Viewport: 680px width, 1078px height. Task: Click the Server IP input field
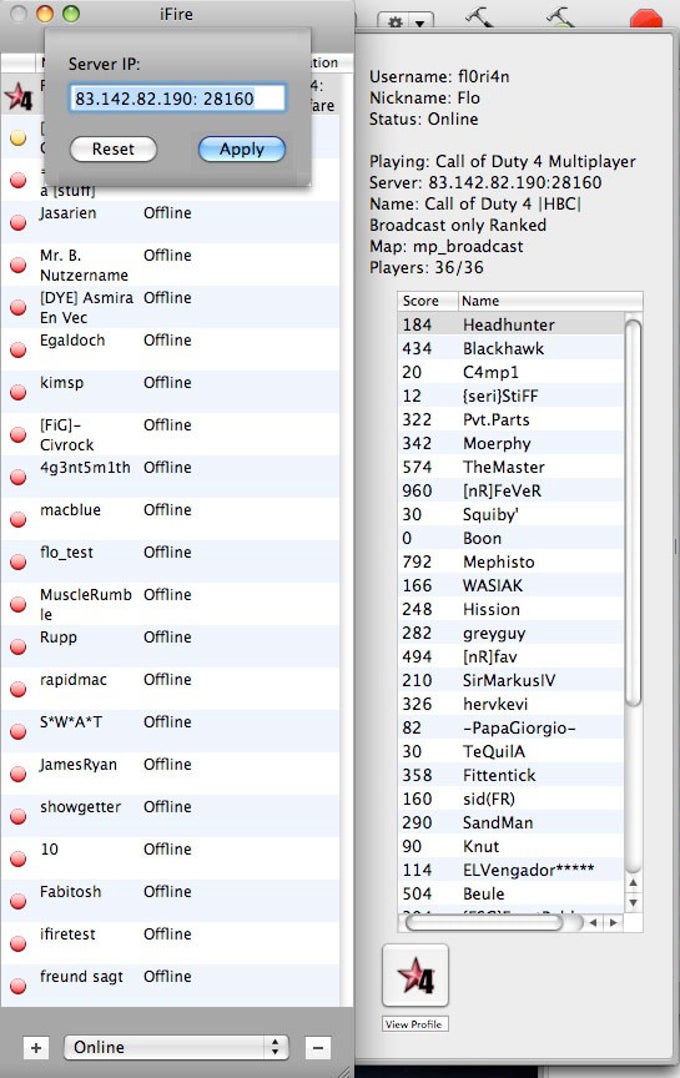click(x=177, y=98)
